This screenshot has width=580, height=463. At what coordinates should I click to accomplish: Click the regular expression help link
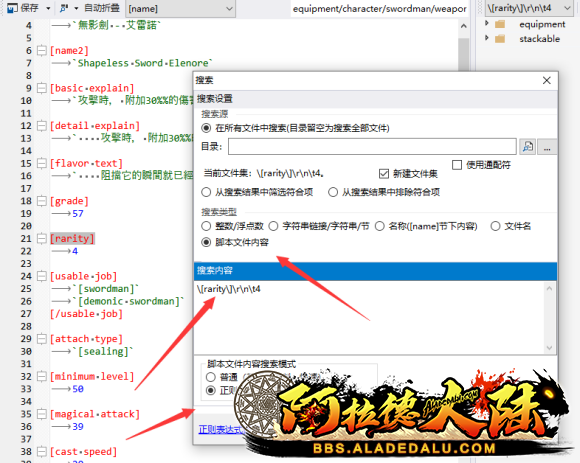(221, 429)
